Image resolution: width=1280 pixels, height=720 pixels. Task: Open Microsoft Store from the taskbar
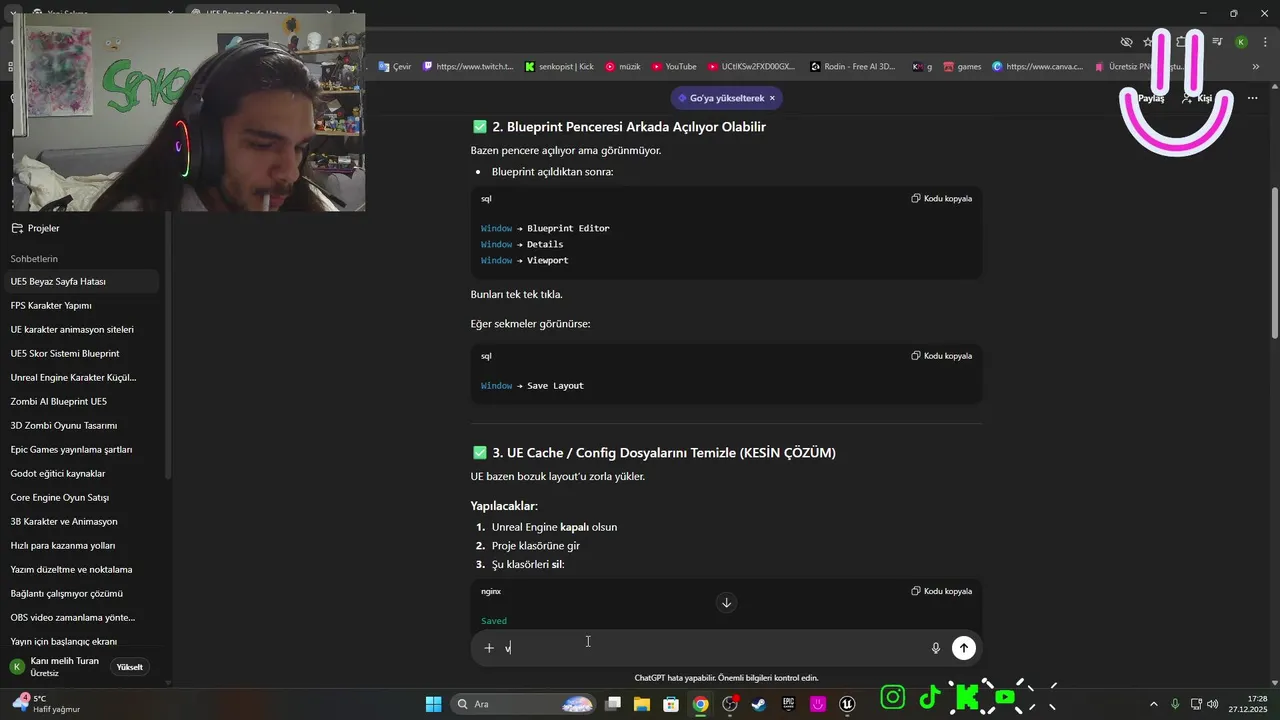point(672,704)
